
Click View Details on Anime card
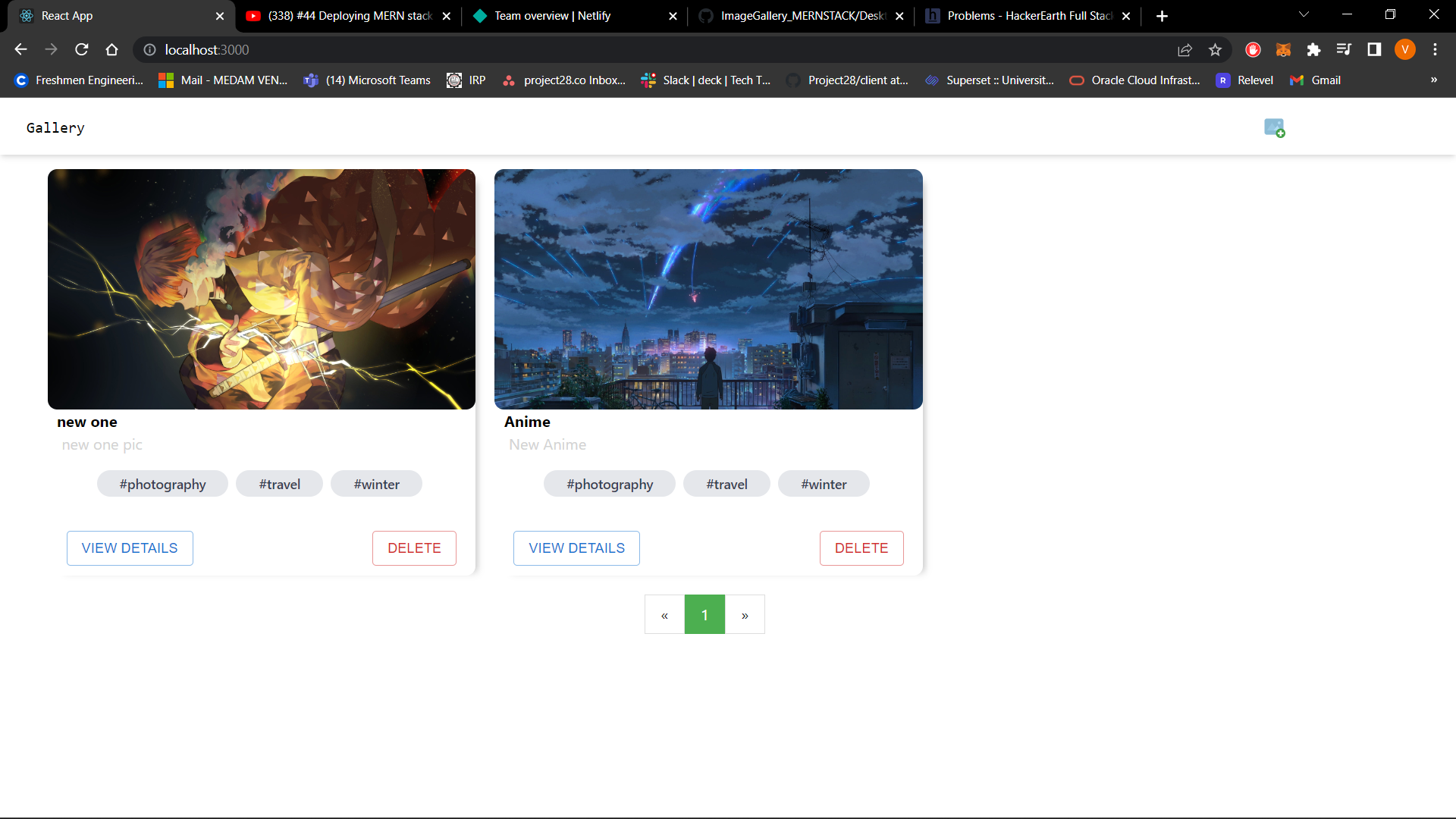pyautogui.click(x=576, y=548)
